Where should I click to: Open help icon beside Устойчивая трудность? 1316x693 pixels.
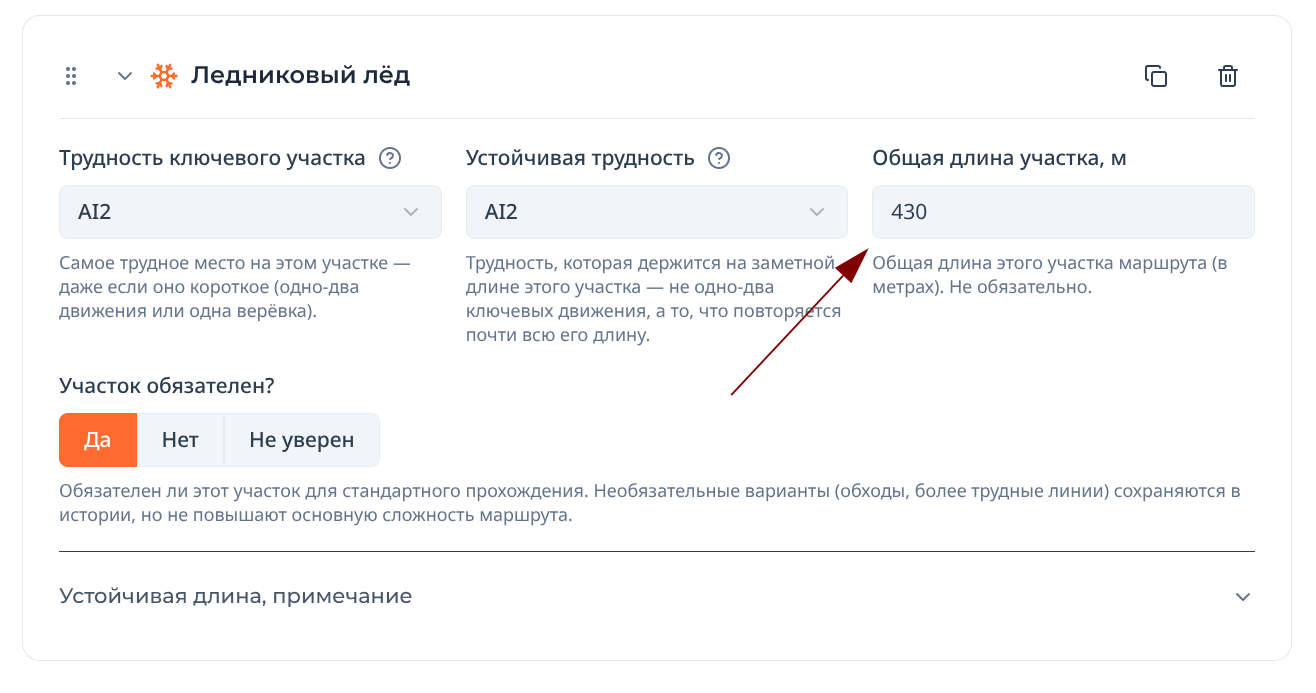[719, 158]
